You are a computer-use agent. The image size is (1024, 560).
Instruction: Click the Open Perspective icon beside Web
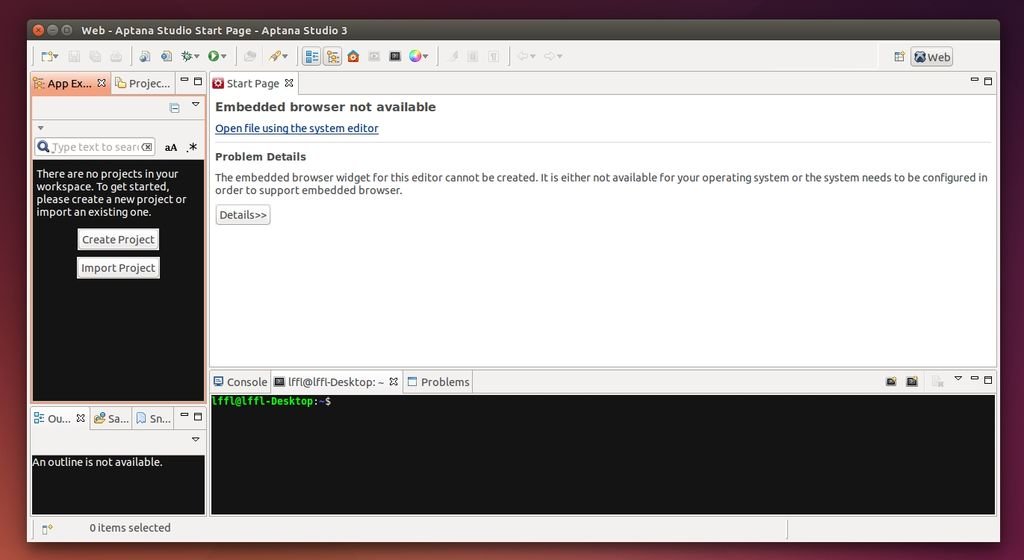(899, 57)
